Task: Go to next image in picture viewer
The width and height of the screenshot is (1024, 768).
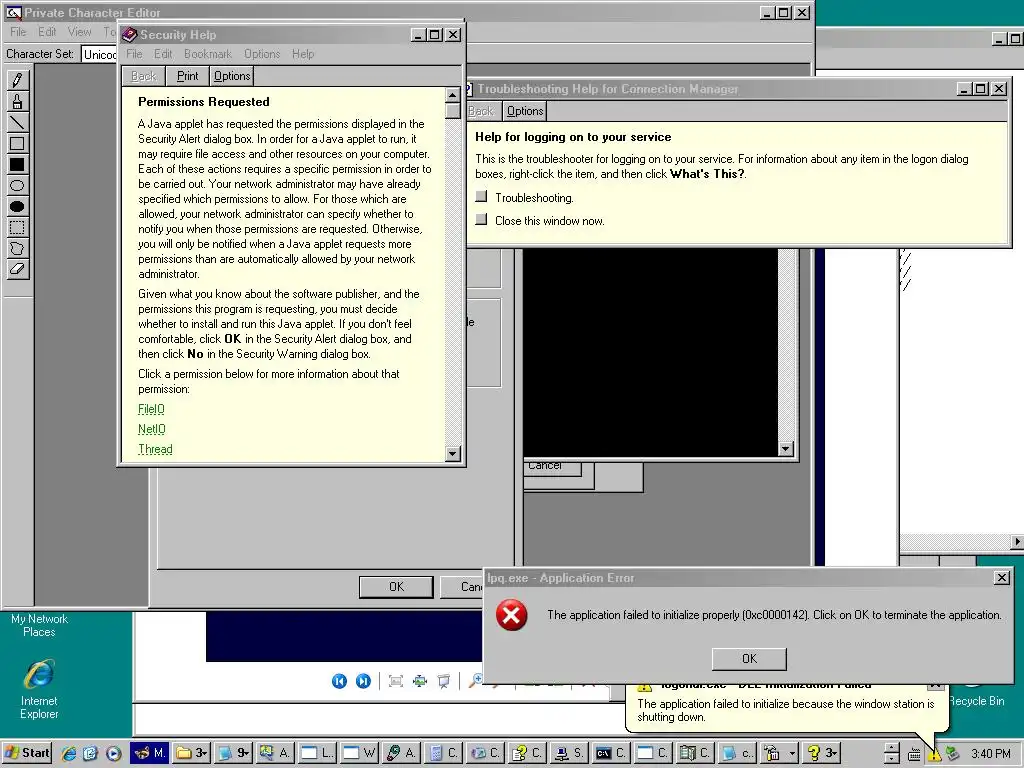Action: tap(363, 681)
